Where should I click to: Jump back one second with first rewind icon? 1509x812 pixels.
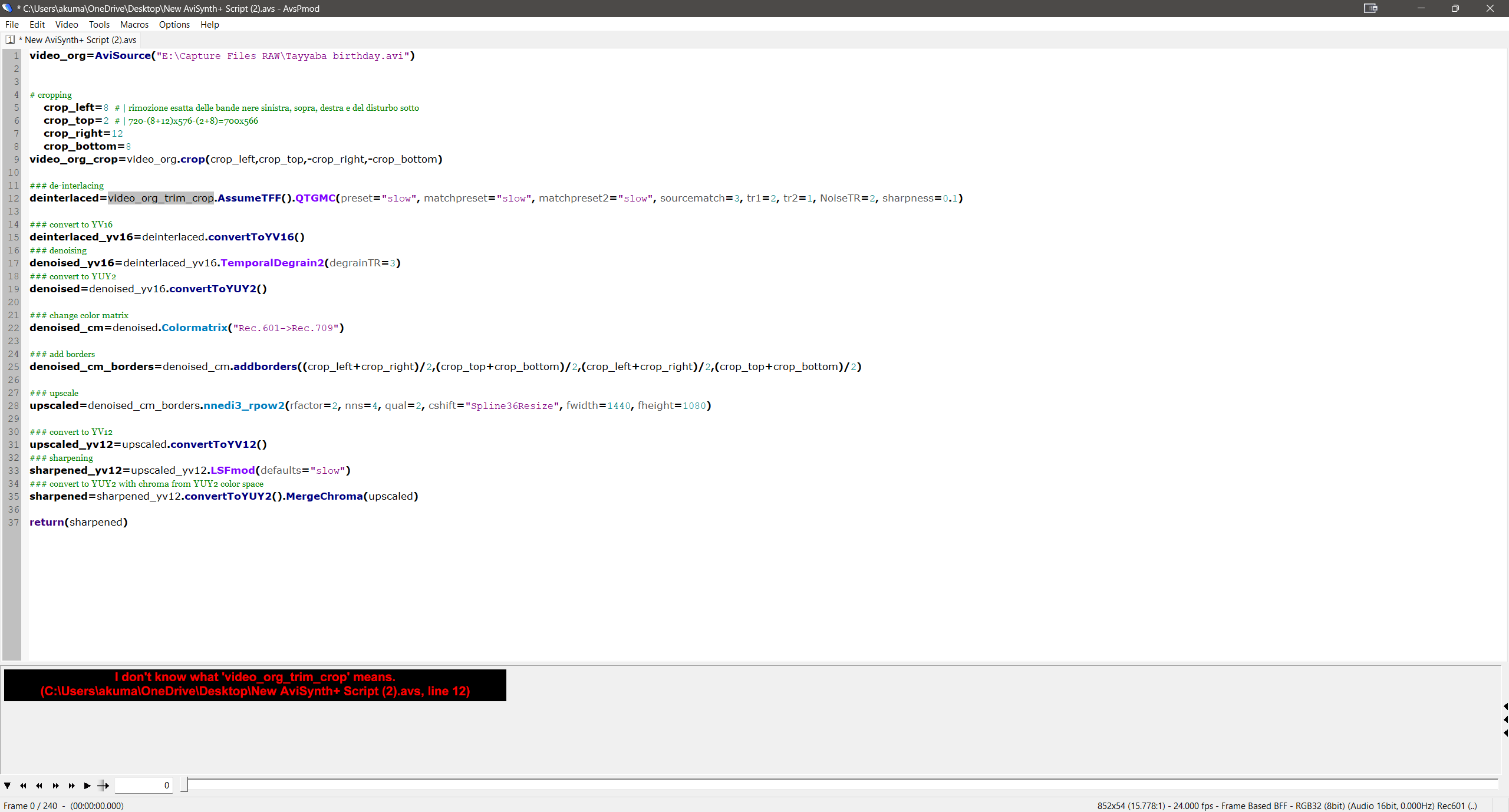click(x=23, y=785)
